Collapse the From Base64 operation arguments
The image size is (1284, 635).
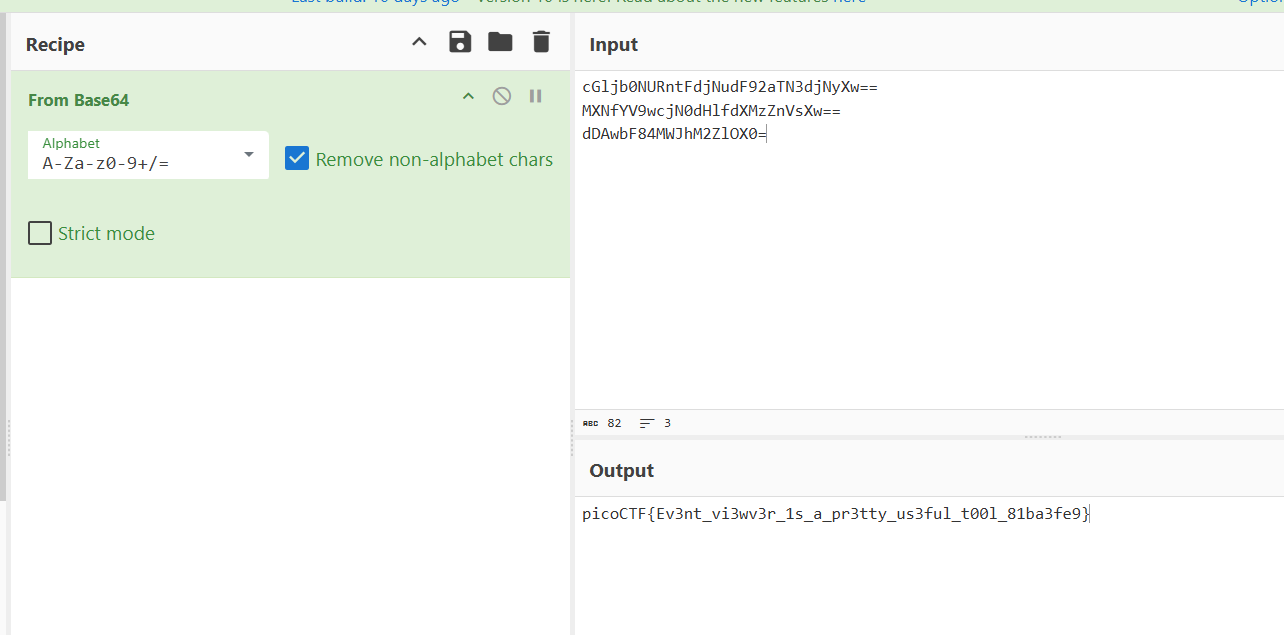pos(467,96)
